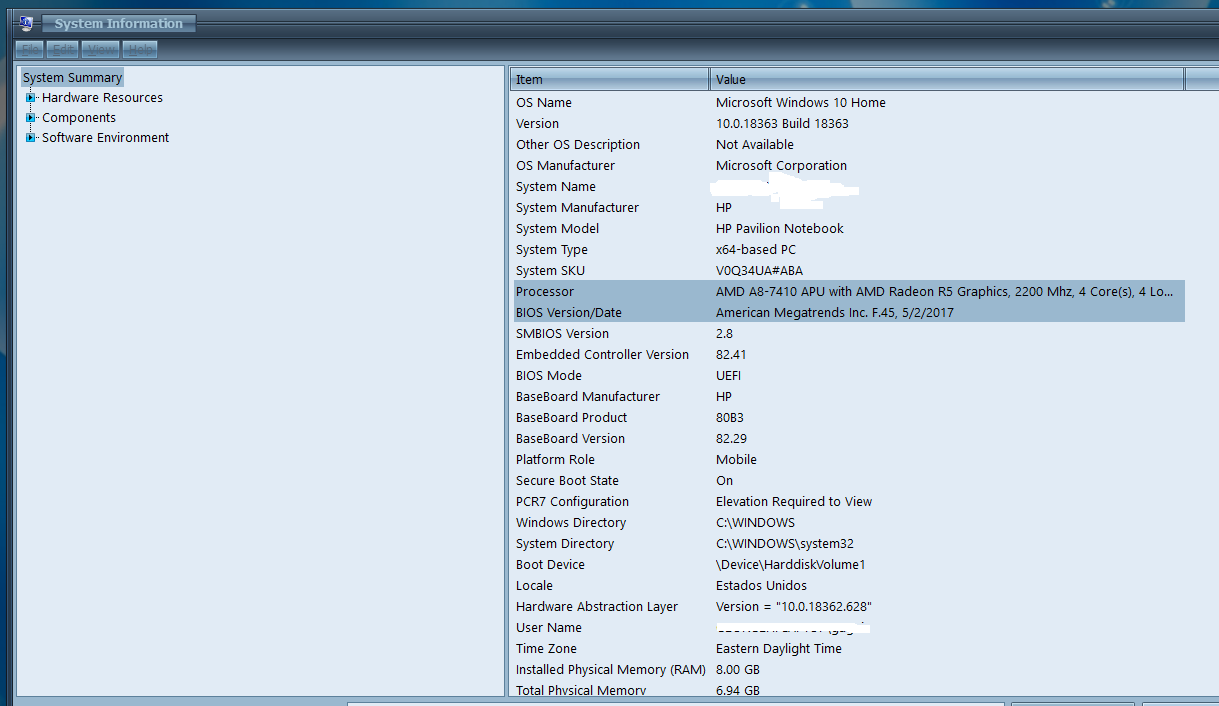Open the Edit menu

(64, 49)
